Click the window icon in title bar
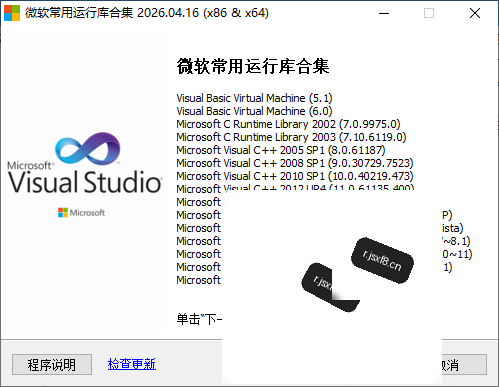The height and width of the screenshot is (387, 499). click(12, 13)
